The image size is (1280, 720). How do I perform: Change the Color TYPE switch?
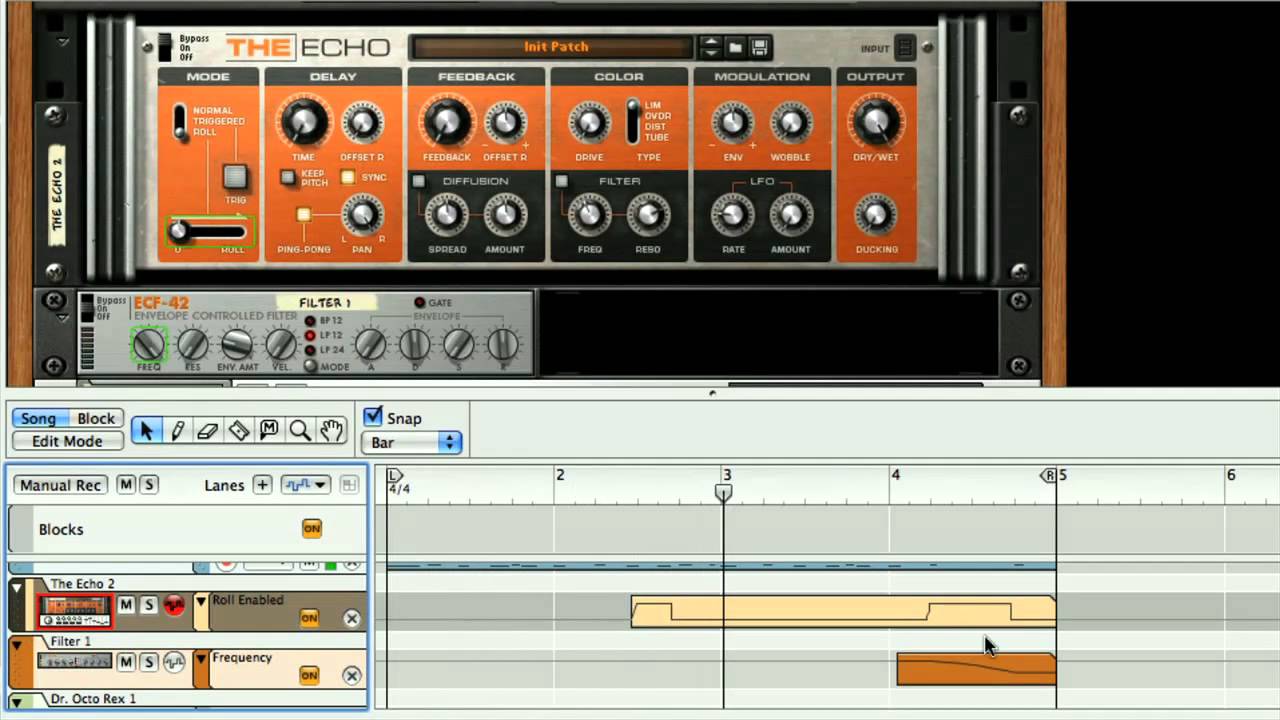(633, 121)
